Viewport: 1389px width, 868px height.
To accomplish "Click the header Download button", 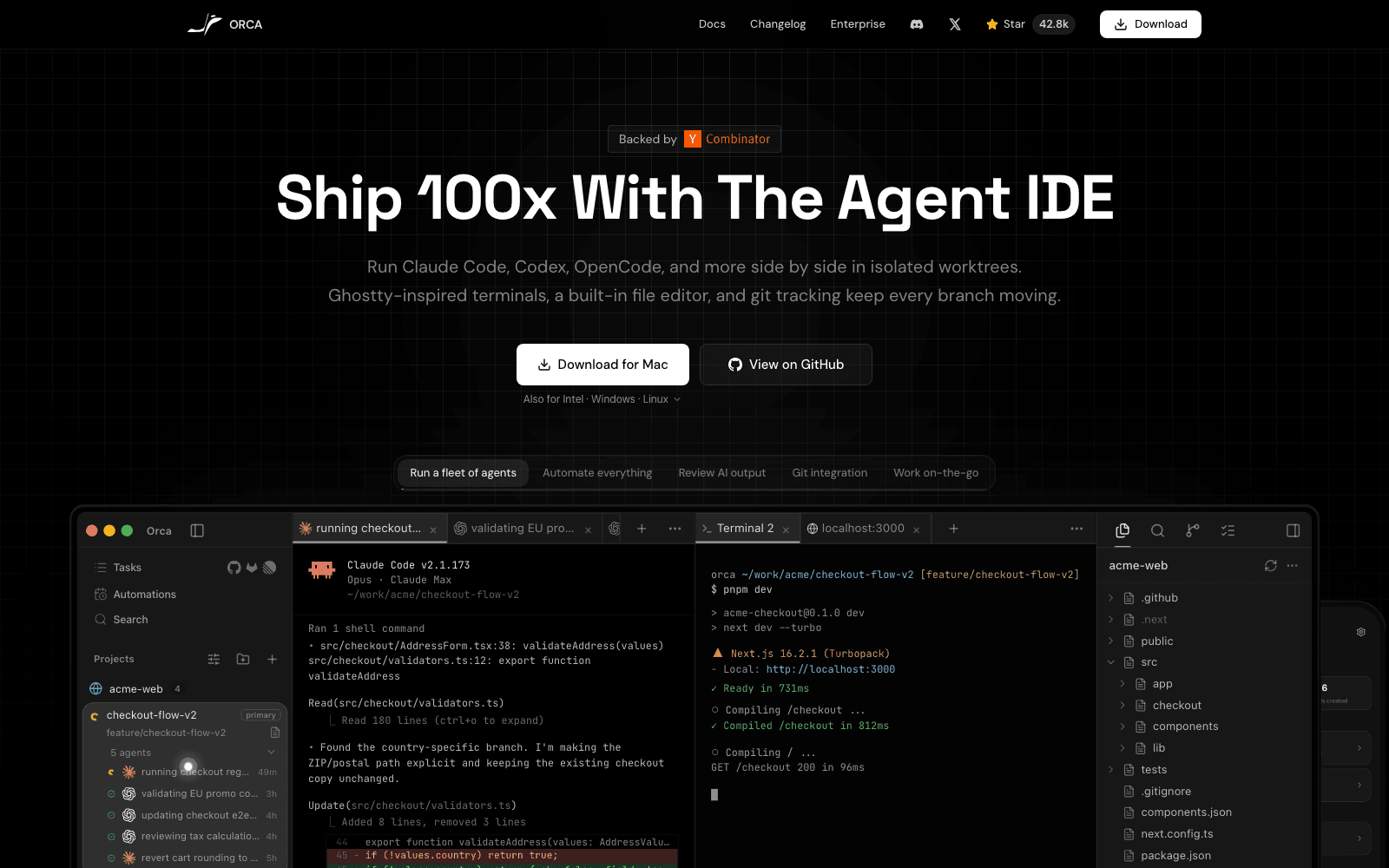I will point(1150,24).
